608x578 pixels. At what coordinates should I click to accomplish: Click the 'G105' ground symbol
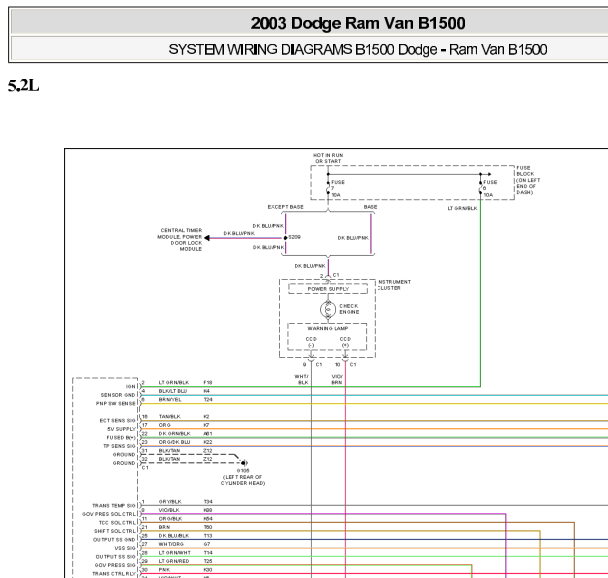tap(244, 463)
